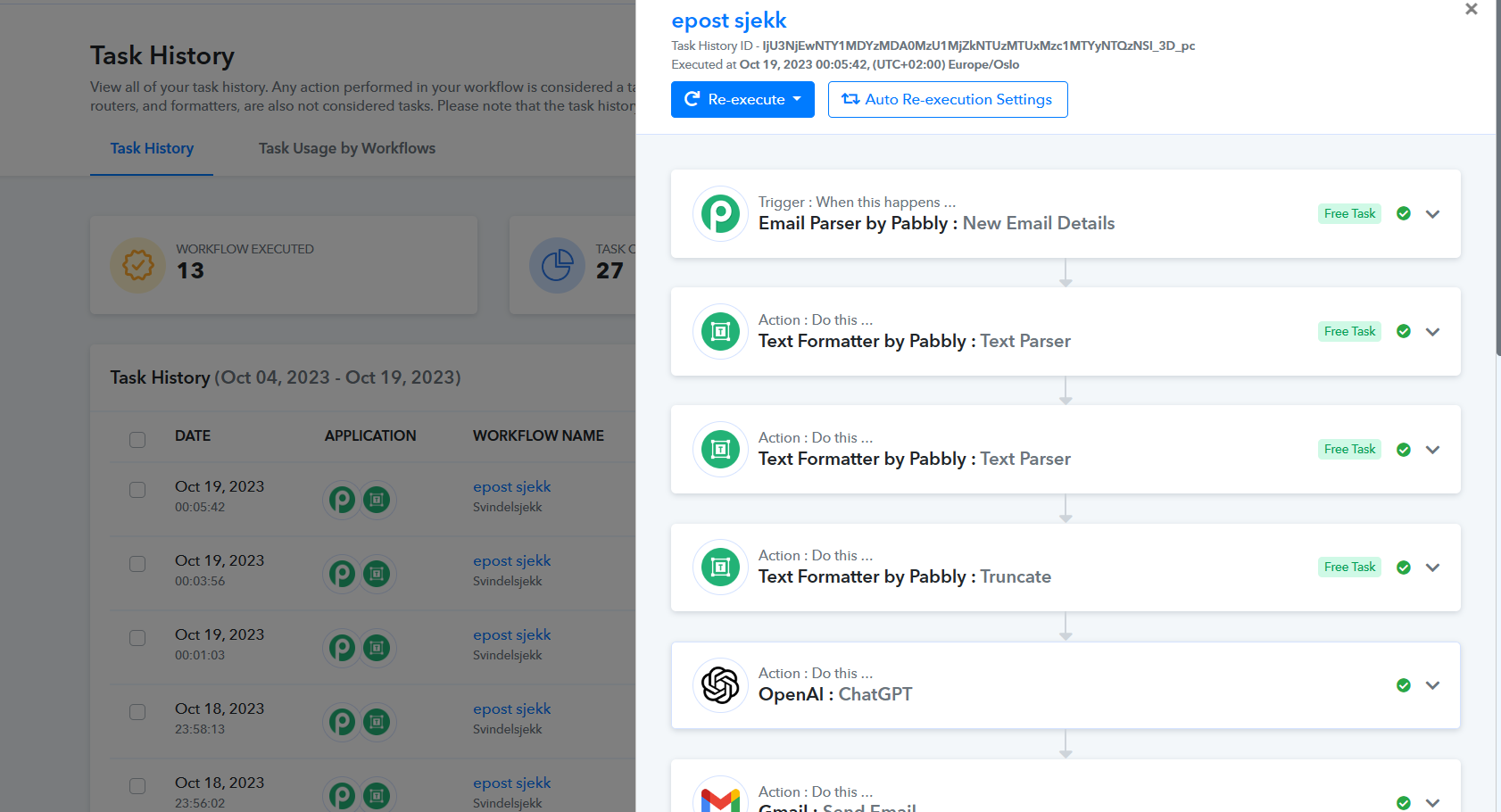Click the green success check on the first Text Parser step
This screenshot has width=1501, height=812.
click(x=1404, y=331)
